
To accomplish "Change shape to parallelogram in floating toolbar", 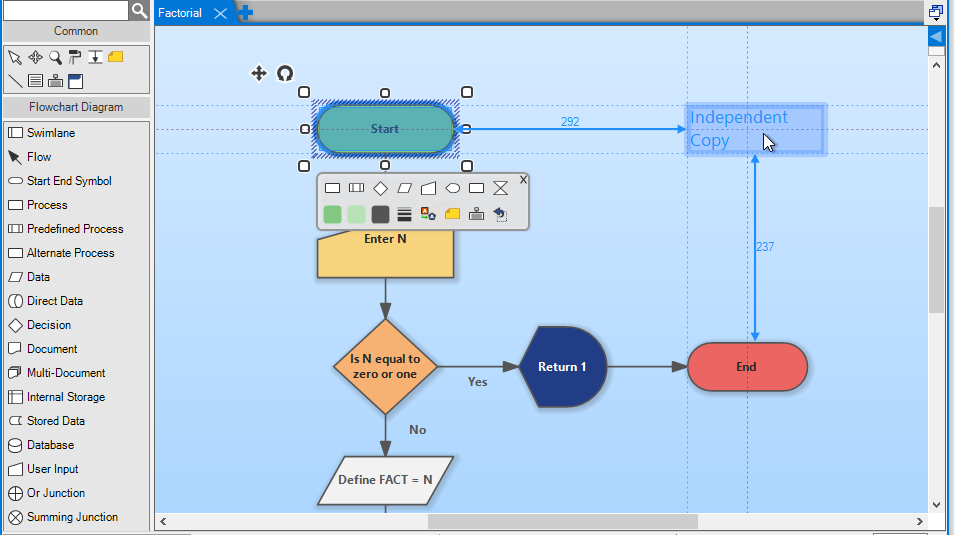I will [405, 188].
